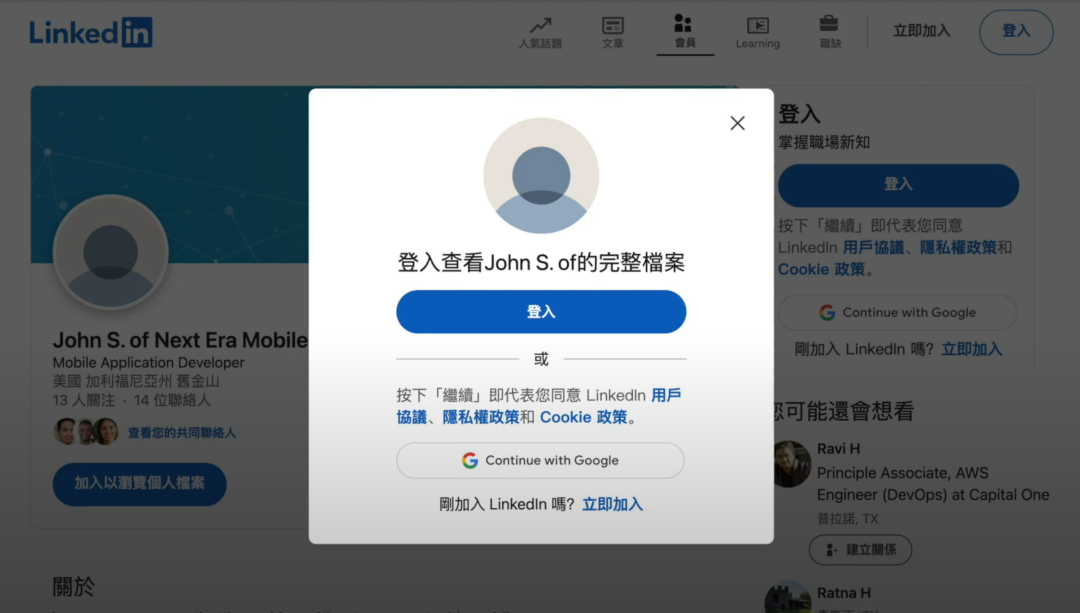This screenshot has width=1080, height=613.
Task: Open the 人氣話題 trending icon
Action: pyautogui.click(x=540, y=32)
